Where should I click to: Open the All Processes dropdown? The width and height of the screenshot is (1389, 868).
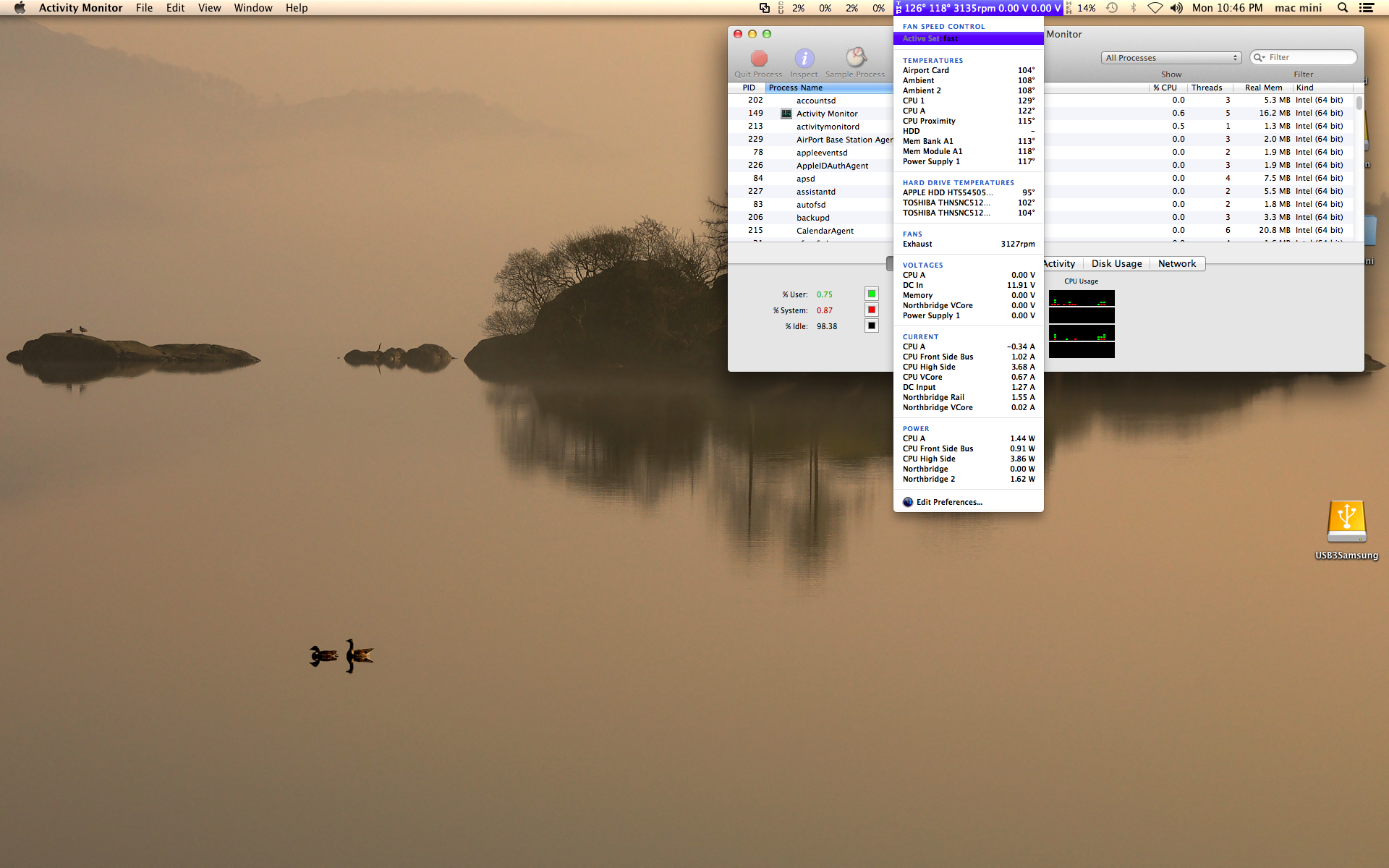1171,58
